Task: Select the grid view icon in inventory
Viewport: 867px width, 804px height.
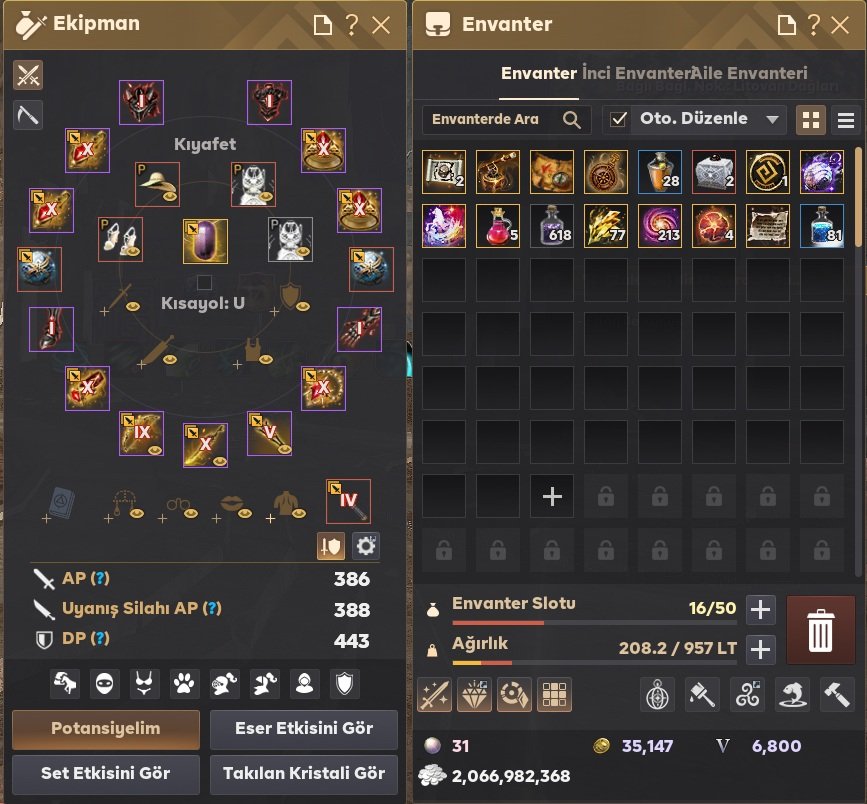Action: tap(811, 120)
